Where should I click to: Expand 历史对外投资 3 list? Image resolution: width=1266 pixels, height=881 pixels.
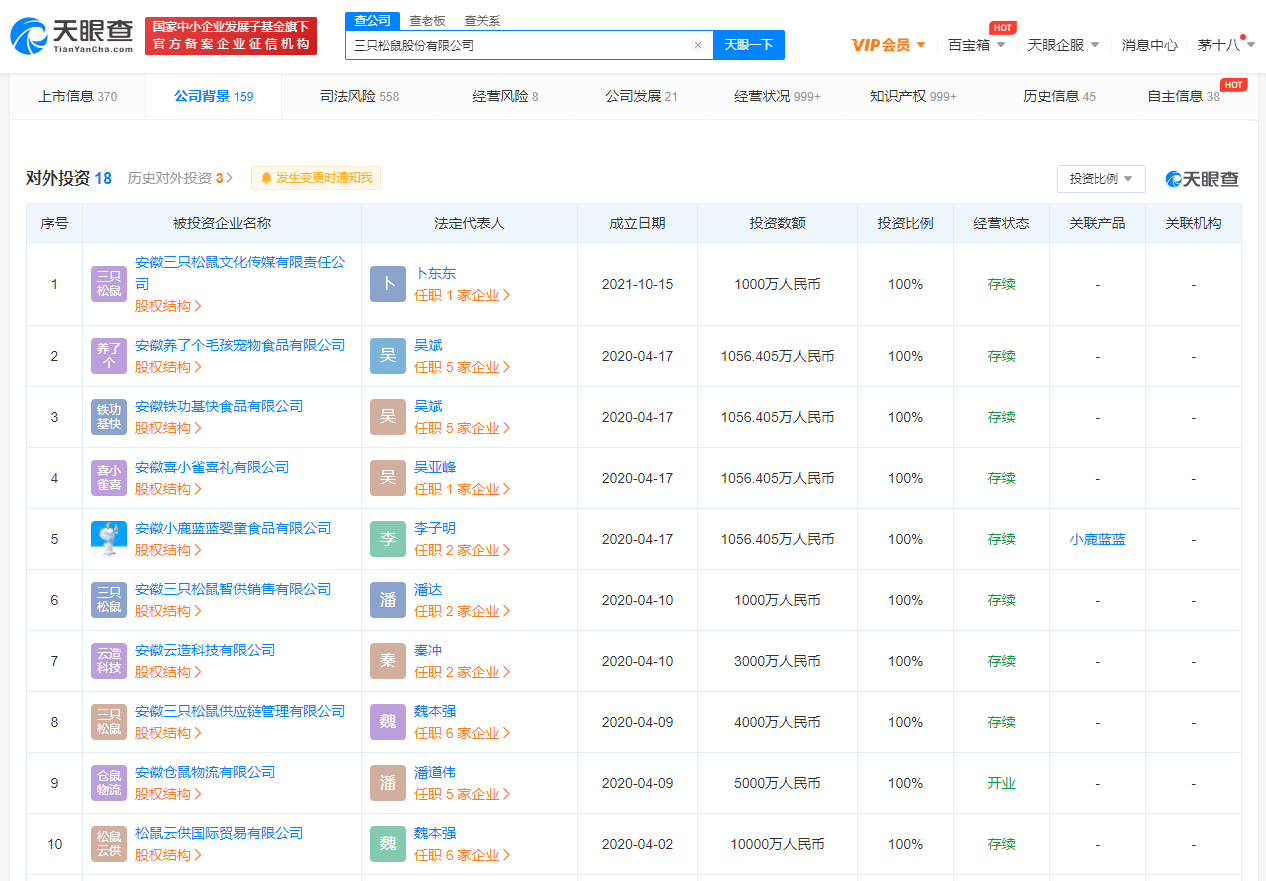click(180, 178)
